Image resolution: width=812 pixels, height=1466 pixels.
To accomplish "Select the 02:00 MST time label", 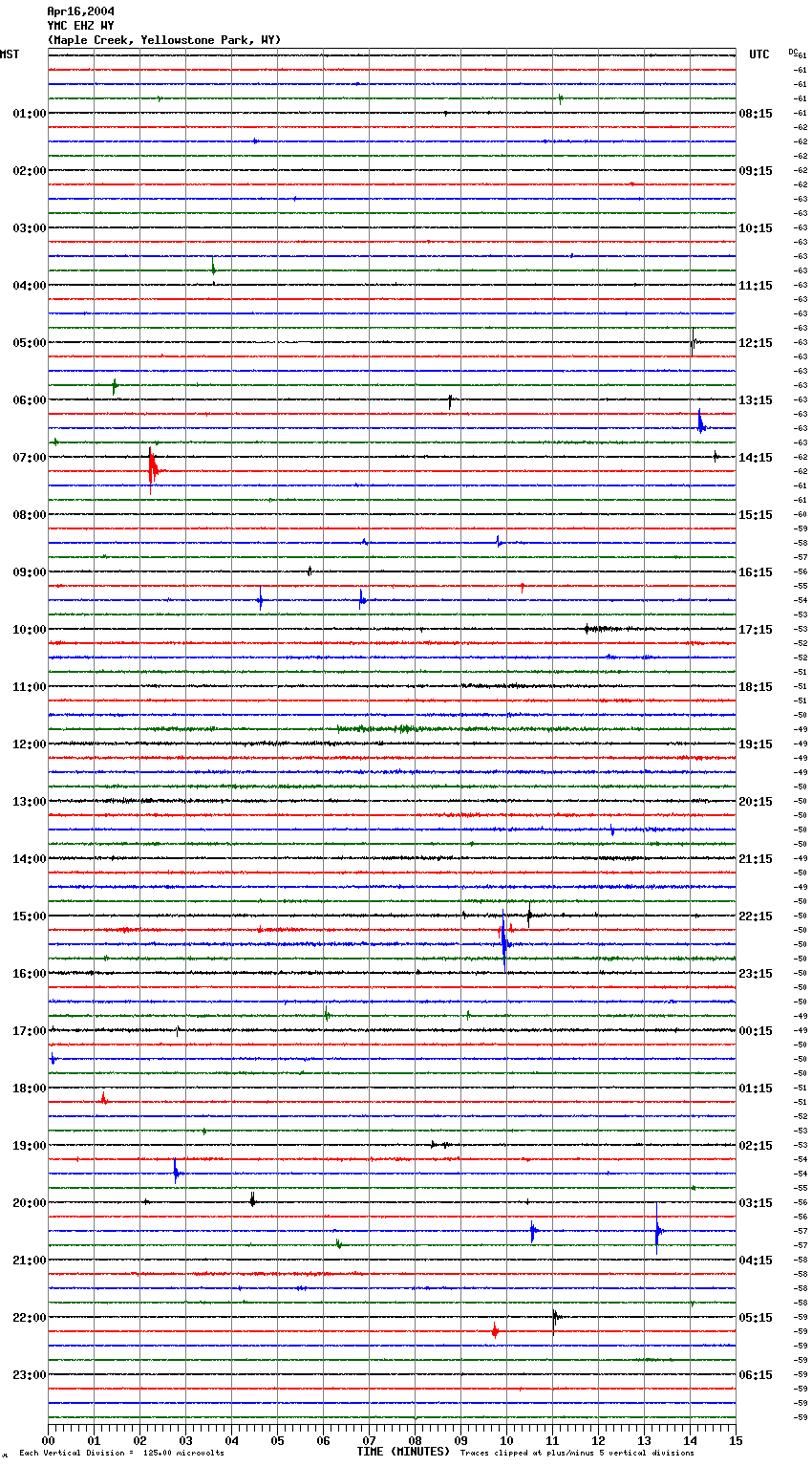I will click(x=29, y=171).
